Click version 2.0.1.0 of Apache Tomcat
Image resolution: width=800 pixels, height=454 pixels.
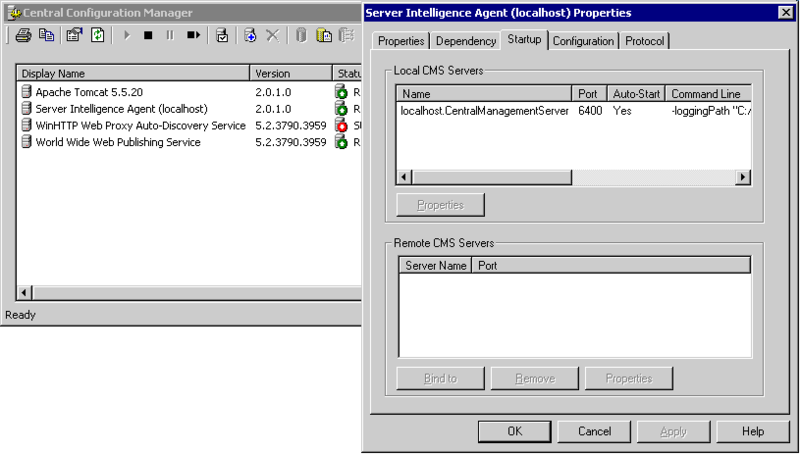coord(273,92)
